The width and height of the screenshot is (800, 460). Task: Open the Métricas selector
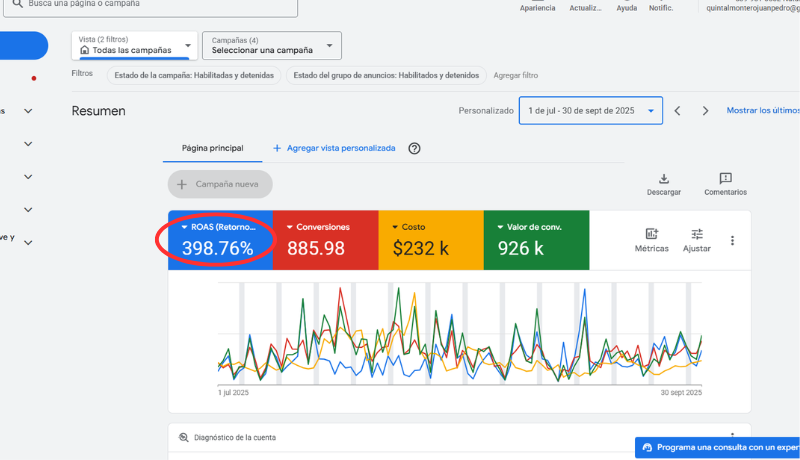click(x=652, y=240)
